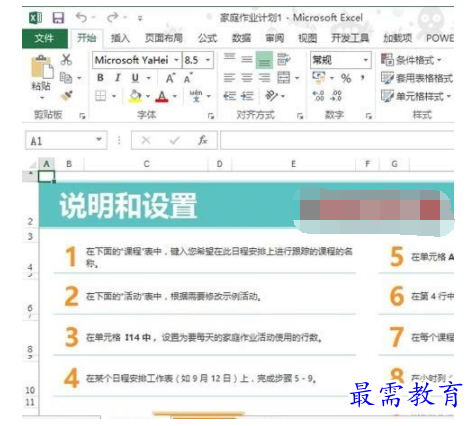Switch to the 页面布局 ribbon tab
The image size is (471, 426).
[164, 38]
